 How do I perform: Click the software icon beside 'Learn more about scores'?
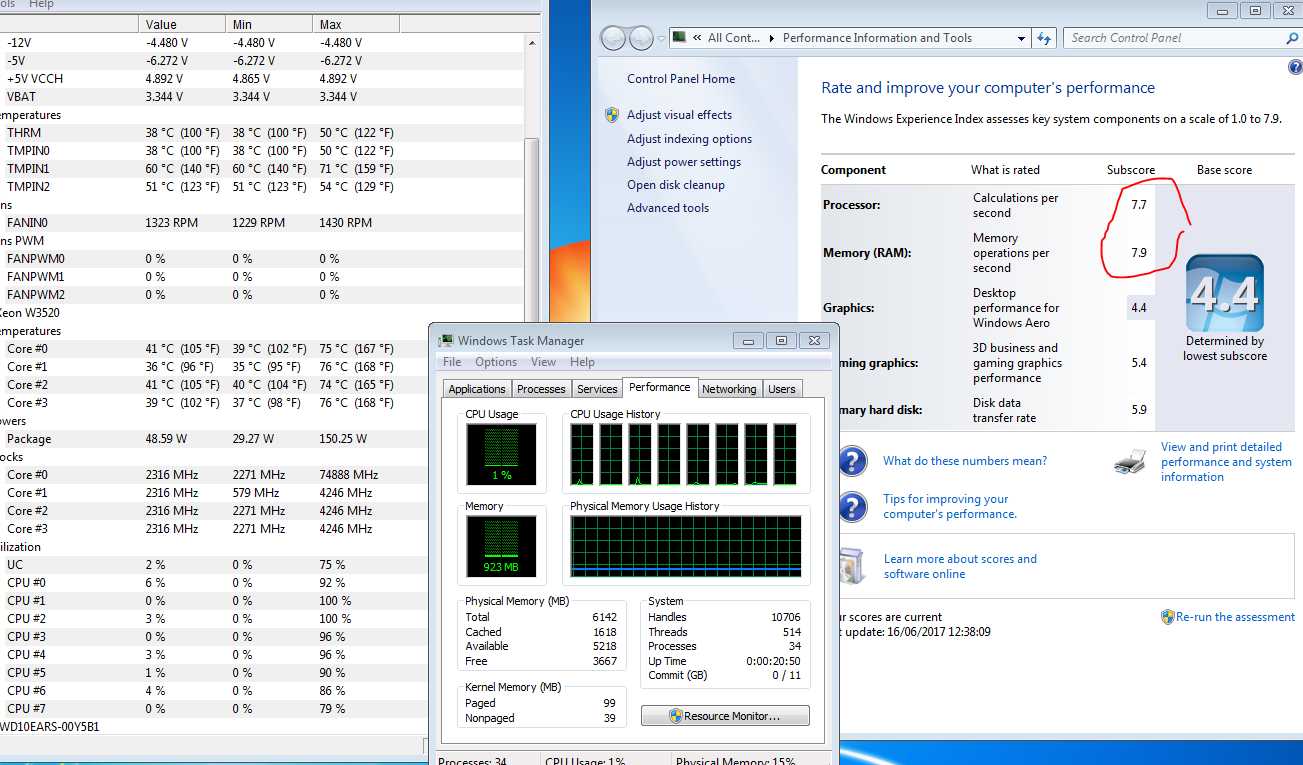pos(850,565)
